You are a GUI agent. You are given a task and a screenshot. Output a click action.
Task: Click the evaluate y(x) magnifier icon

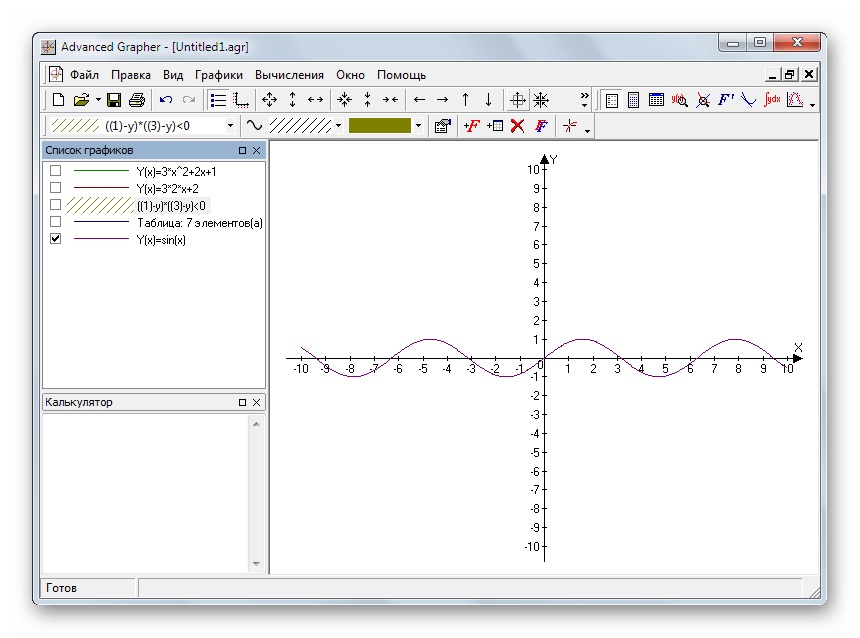coord(680,100)
